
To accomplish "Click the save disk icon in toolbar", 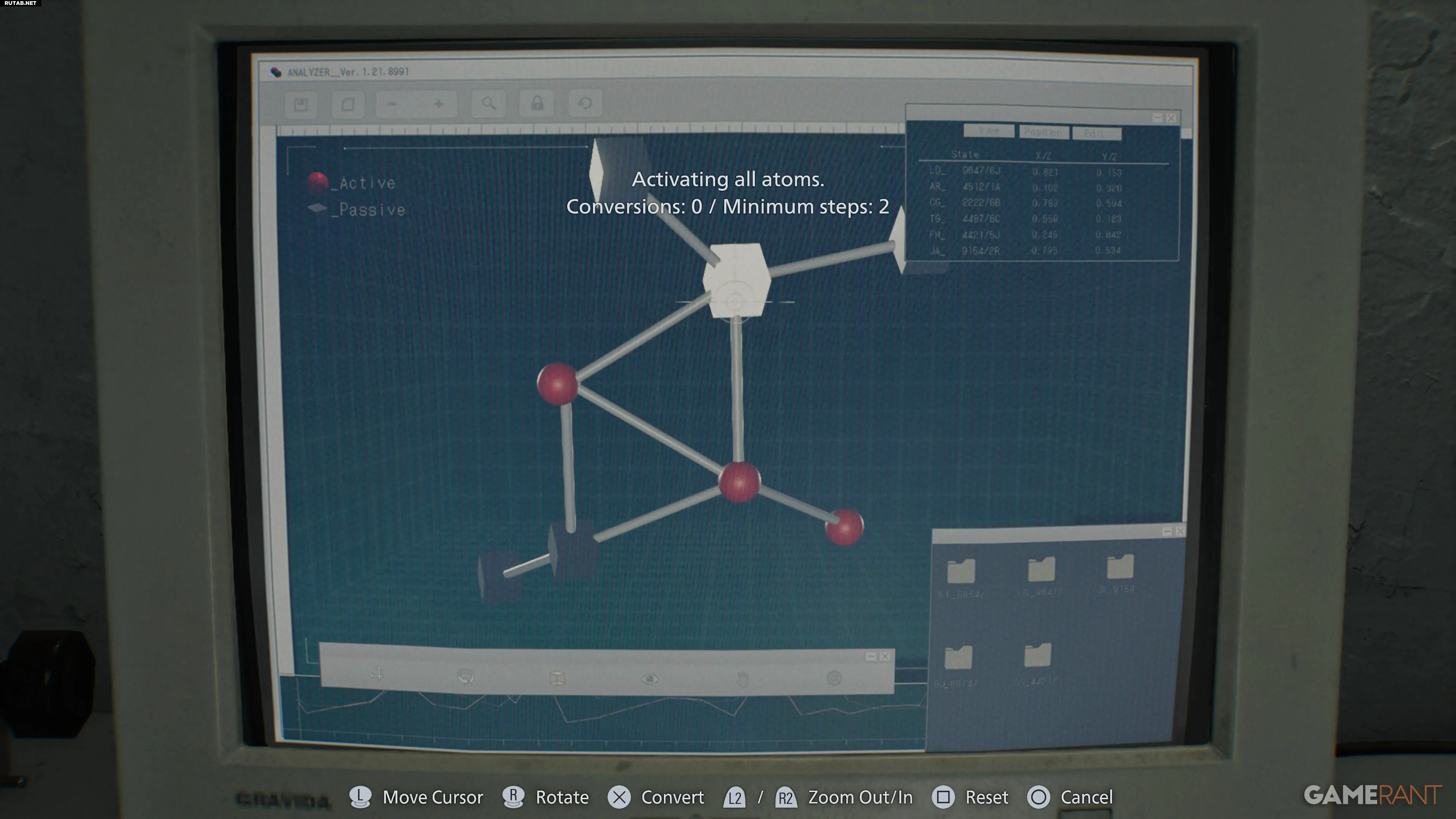I will (x=301, y=105).
